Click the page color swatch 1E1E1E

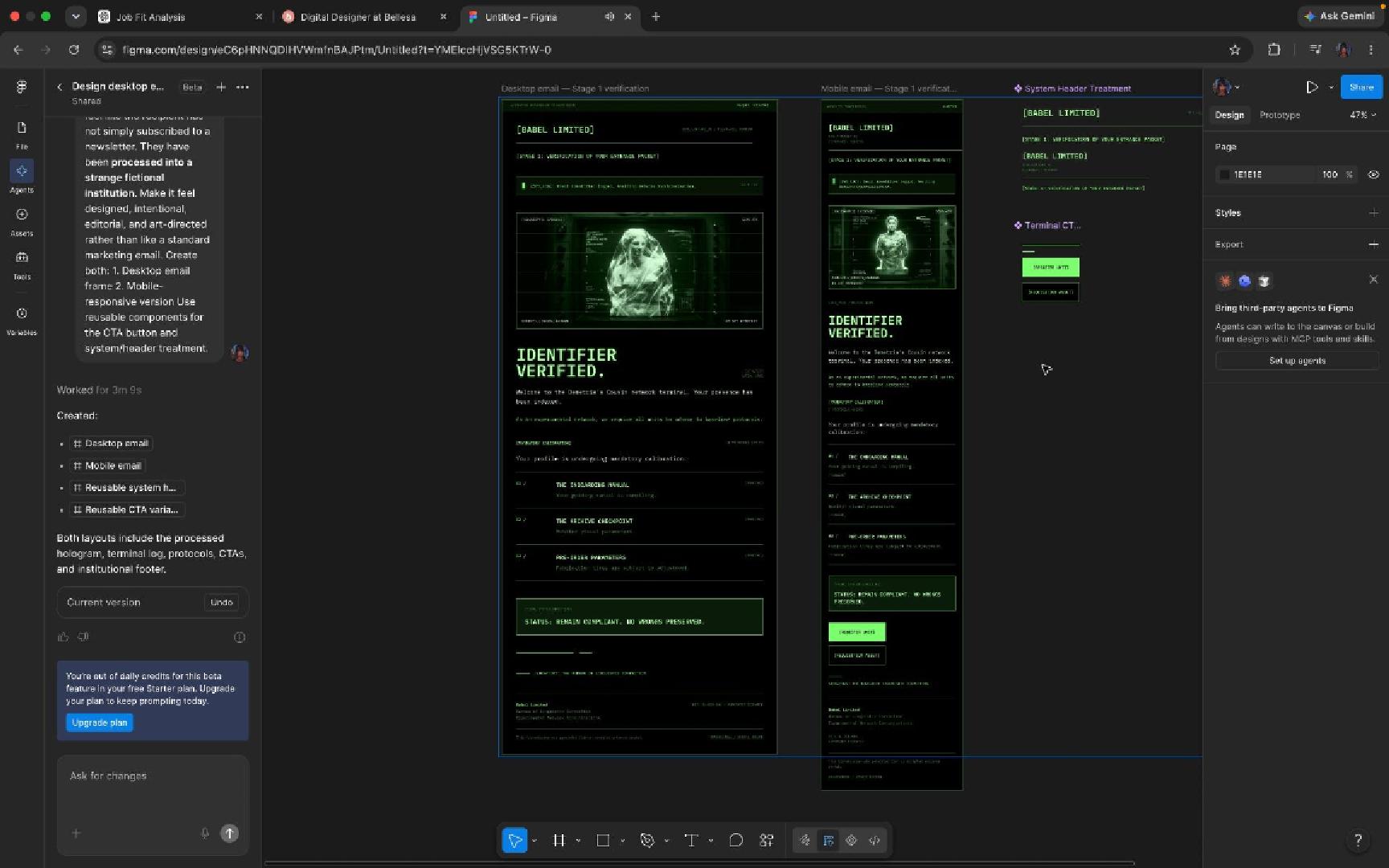pyautogui.click(x=1224, y=174)
